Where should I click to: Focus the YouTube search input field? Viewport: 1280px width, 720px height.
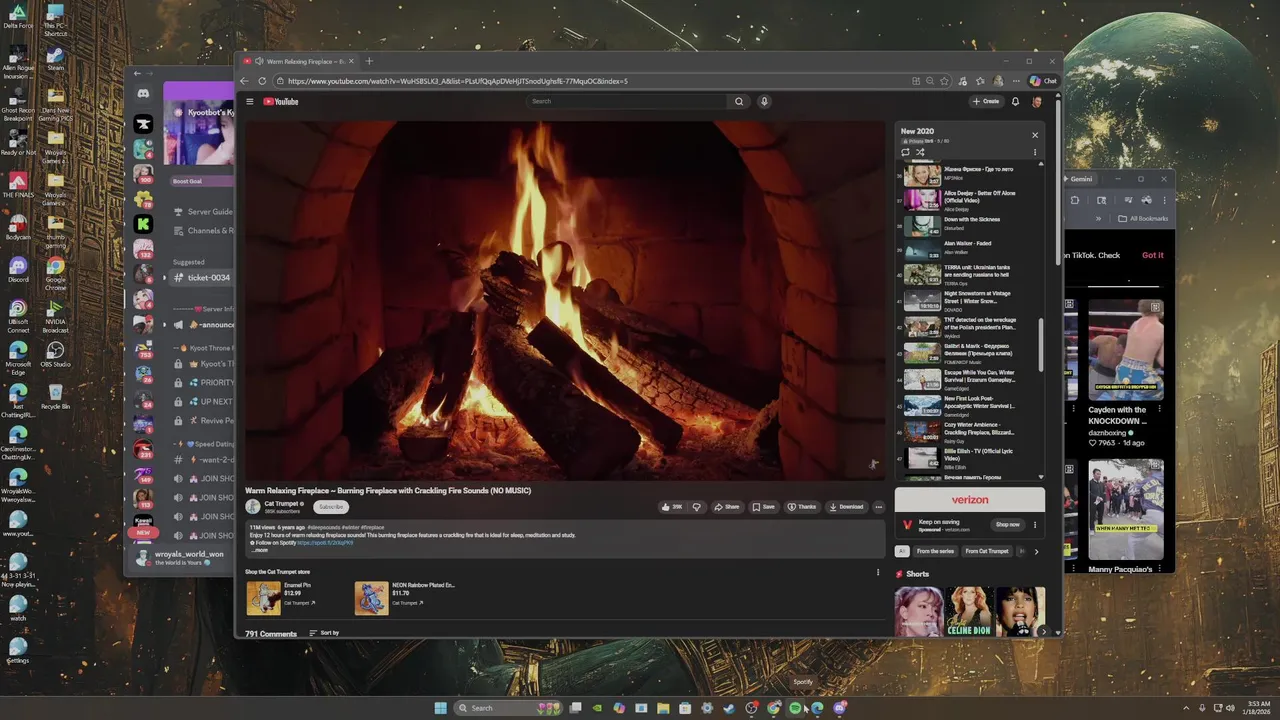628,101
